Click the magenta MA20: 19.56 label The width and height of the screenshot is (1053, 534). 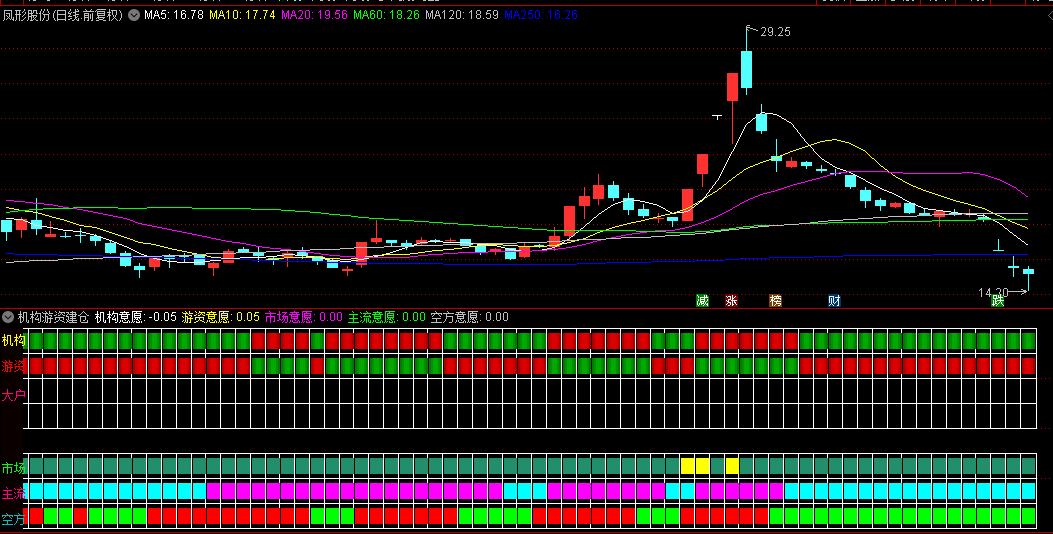(314, 15)
